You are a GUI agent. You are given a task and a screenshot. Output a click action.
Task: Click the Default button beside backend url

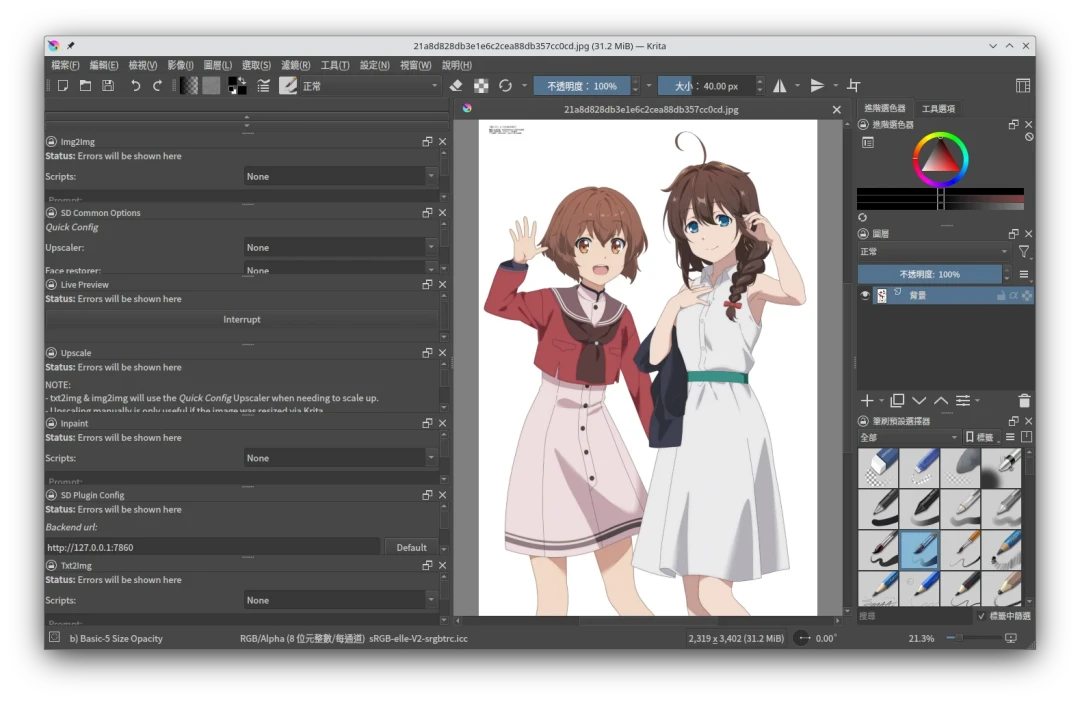coord(411,548)
